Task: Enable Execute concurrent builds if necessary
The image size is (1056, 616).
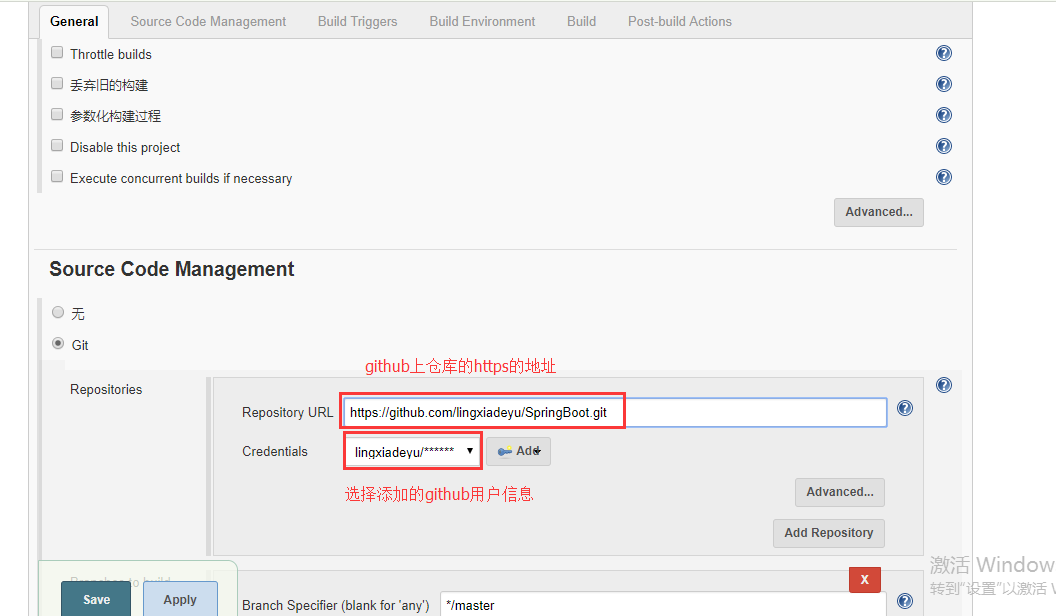Action: coord(57,176)
